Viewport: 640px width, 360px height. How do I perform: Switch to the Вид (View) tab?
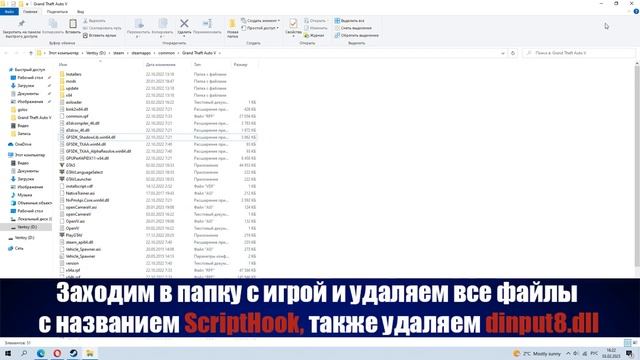pos(80,12)
